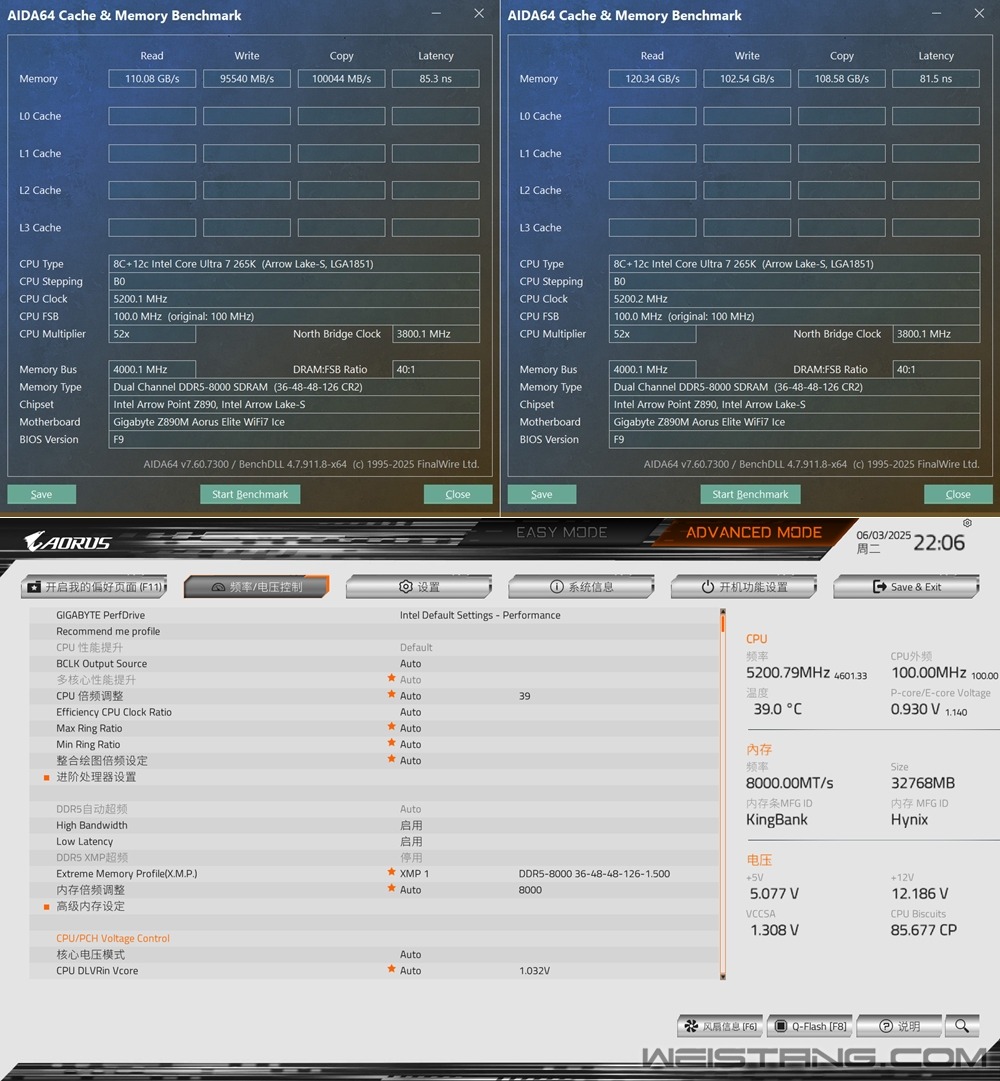1000x1081 pixels.
Task: Click the favorite star beside 多核心性能提升
Action: 391,679
